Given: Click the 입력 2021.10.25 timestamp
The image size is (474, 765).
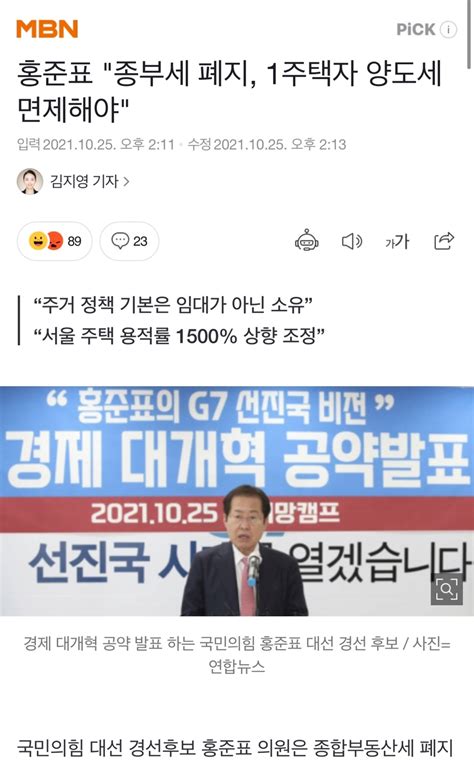Looking at the screenshot, I should 96,144.
